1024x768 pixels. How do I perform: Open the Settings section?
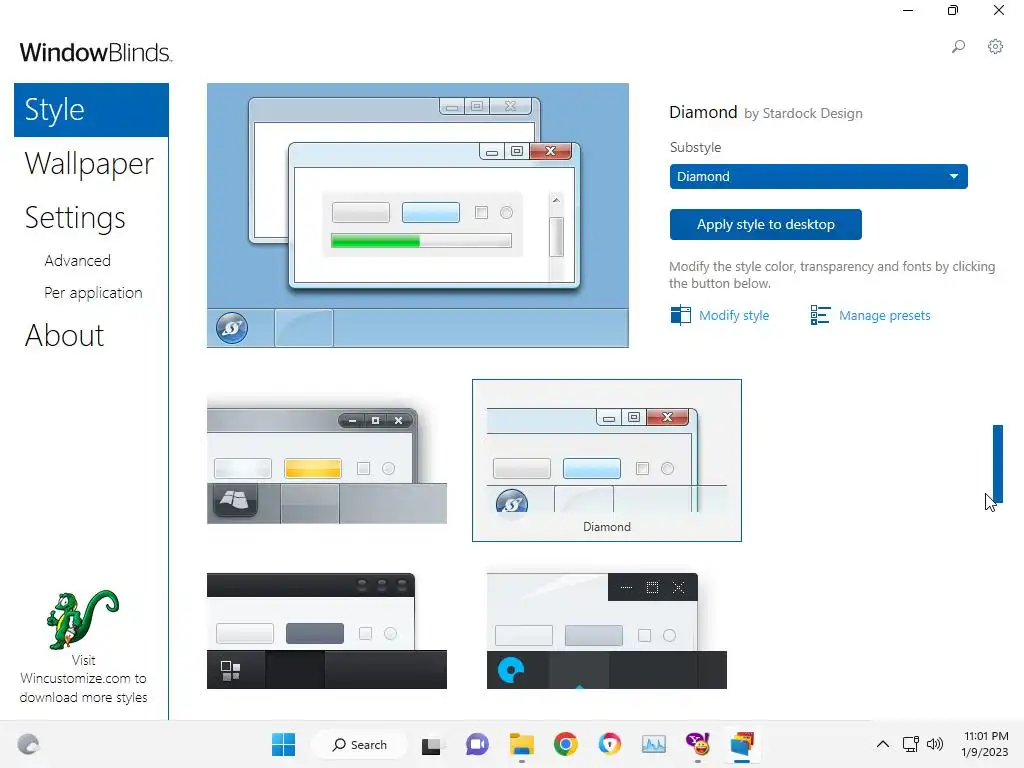75,218
